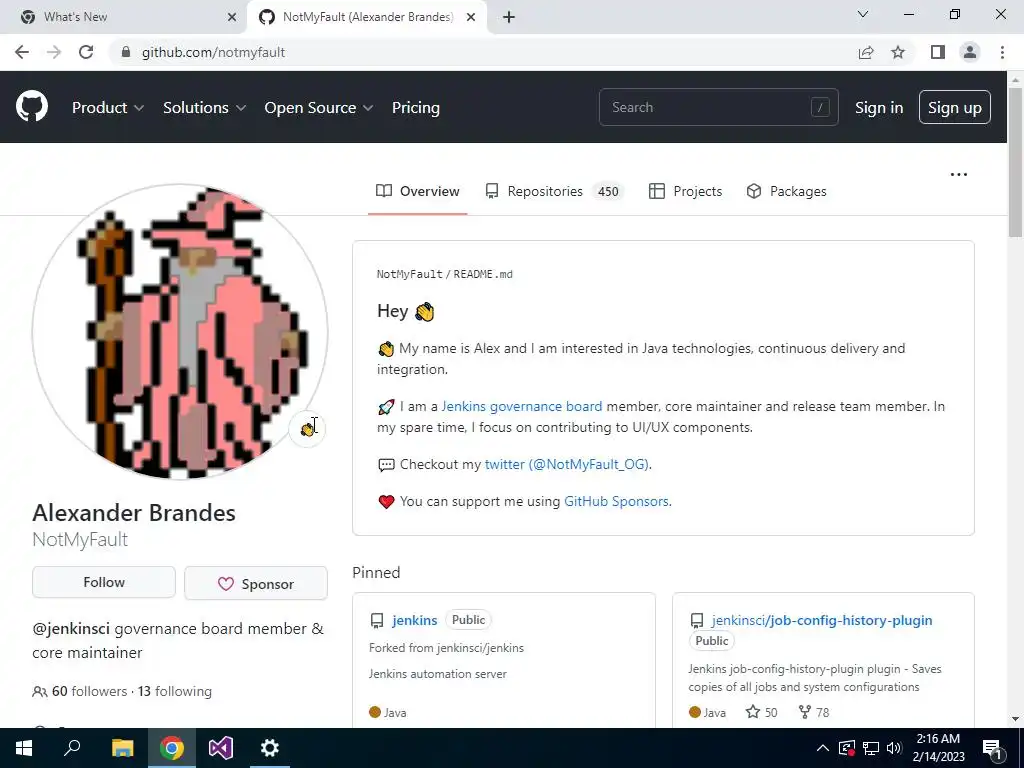Viewport: 1024px width, 768px height.
Task: Open the @jenkinsci organization link
Action: 71,629
